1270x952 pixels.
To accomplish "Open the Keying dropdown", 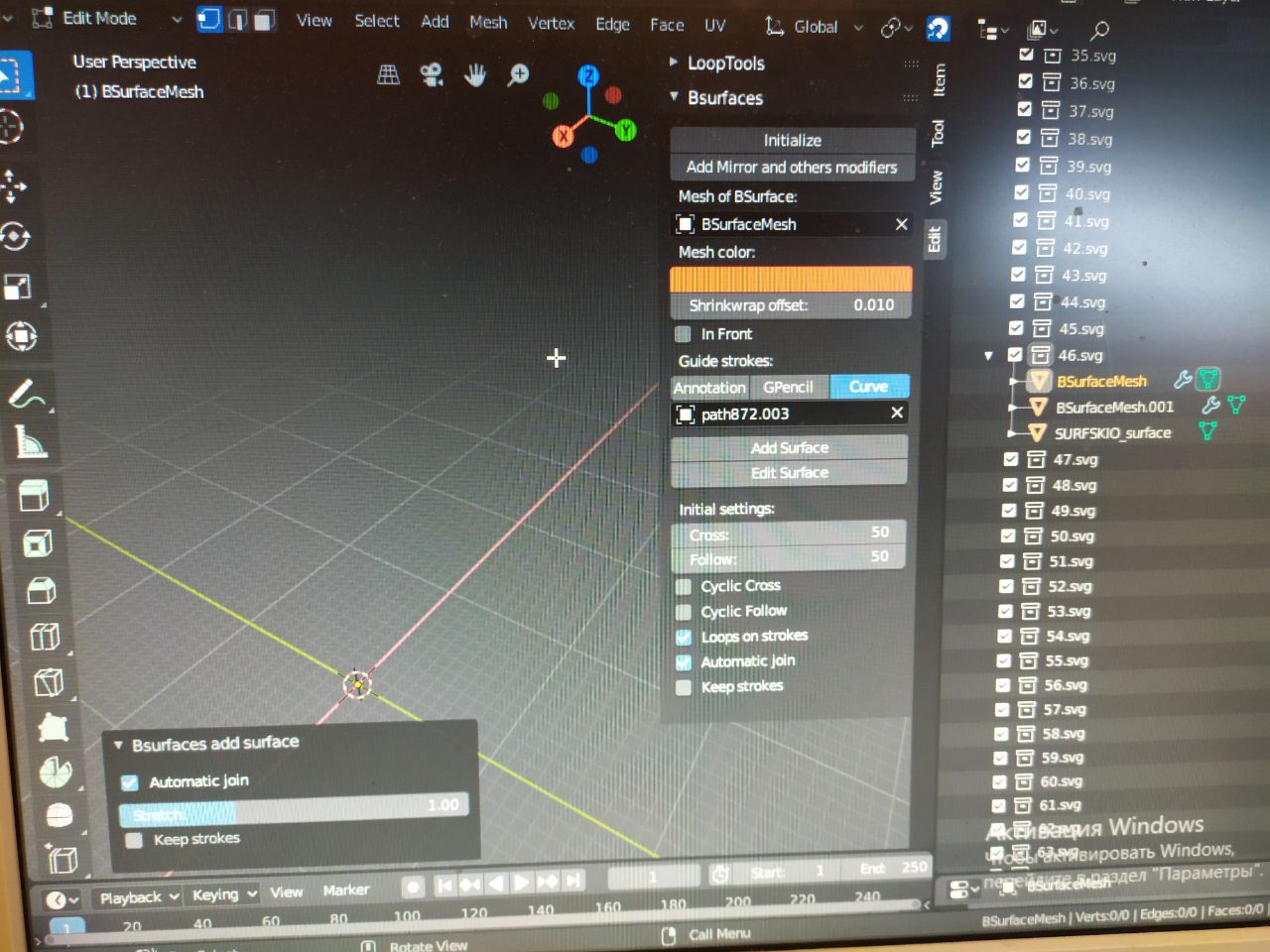I will pyautogui.click(x=223, y=894).
